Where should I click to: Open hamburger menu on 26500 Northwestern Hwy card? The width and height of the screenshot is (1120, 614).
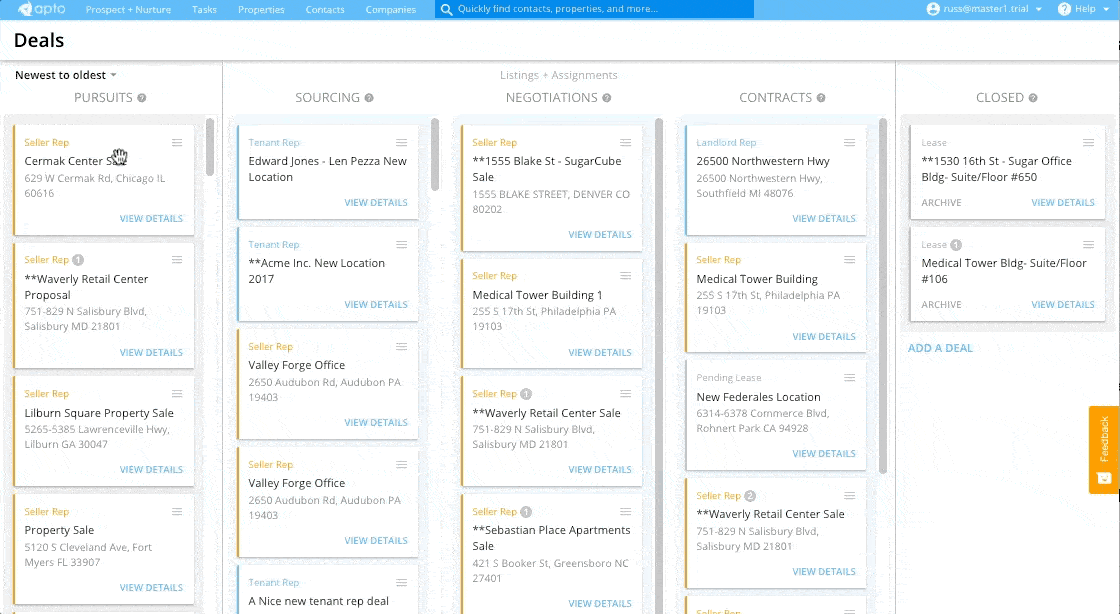(x=849, y=143)
